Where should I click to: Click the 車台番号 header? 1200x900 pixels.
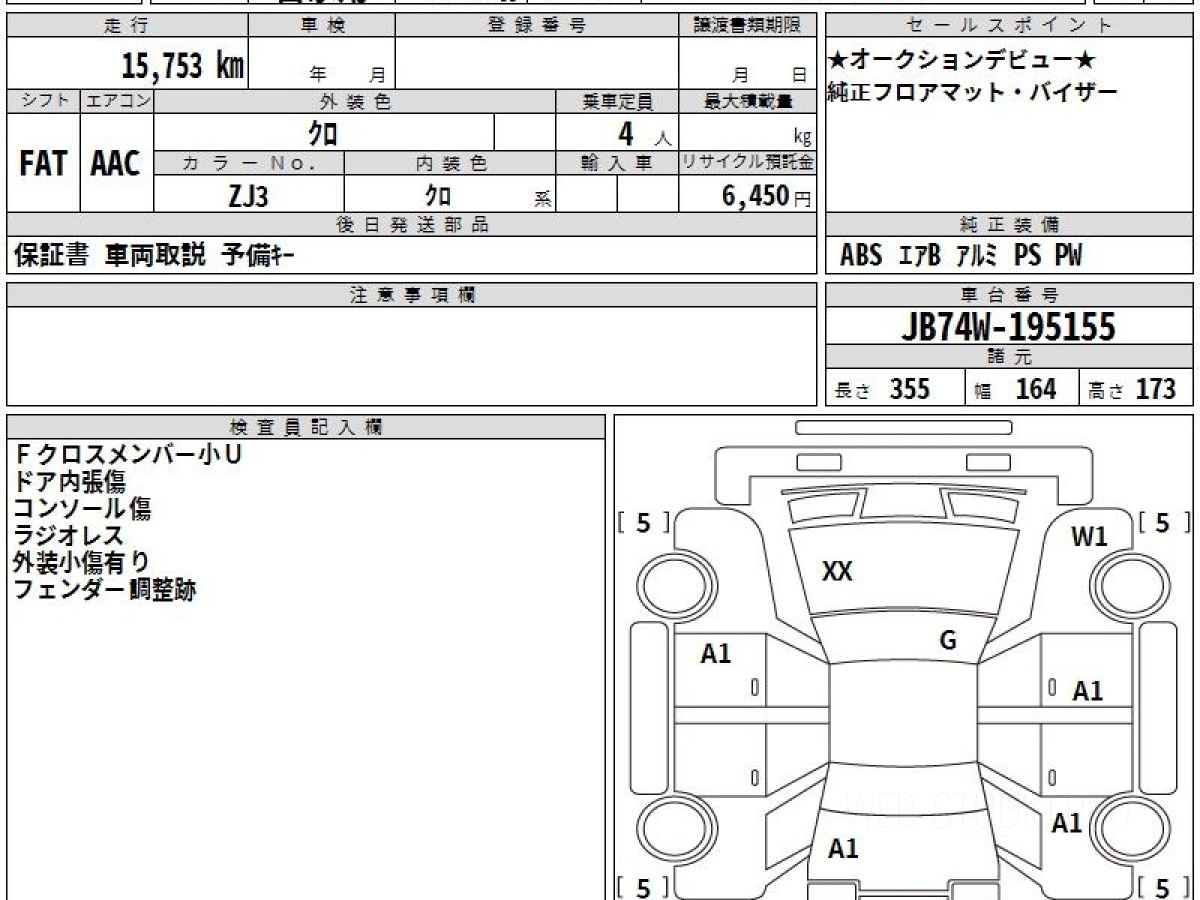tap(1010, 295)
